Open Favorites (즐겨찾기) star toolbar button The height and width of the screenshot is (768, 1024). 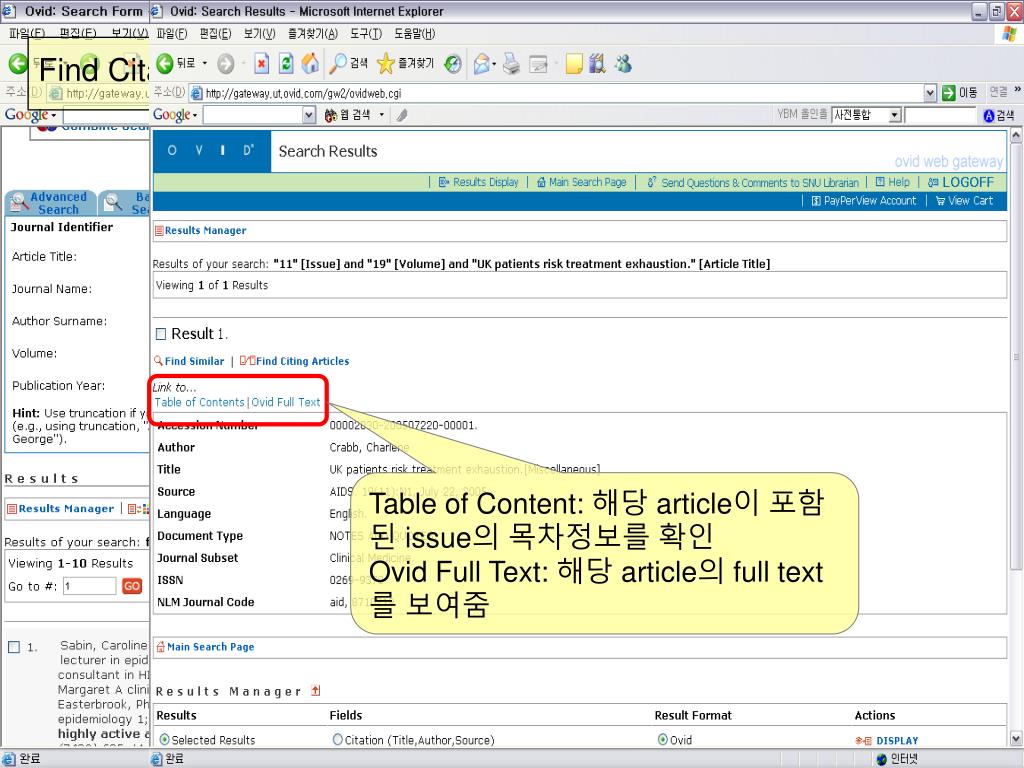pyautogui.click(x=405, y=63)
